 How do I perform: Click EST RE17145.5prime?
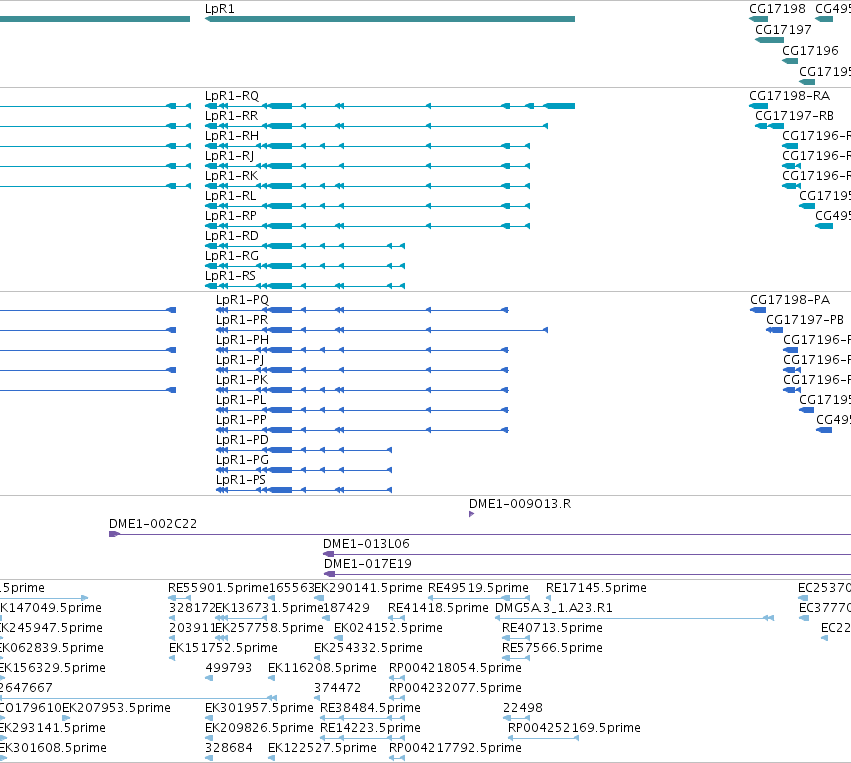(596, 588)
